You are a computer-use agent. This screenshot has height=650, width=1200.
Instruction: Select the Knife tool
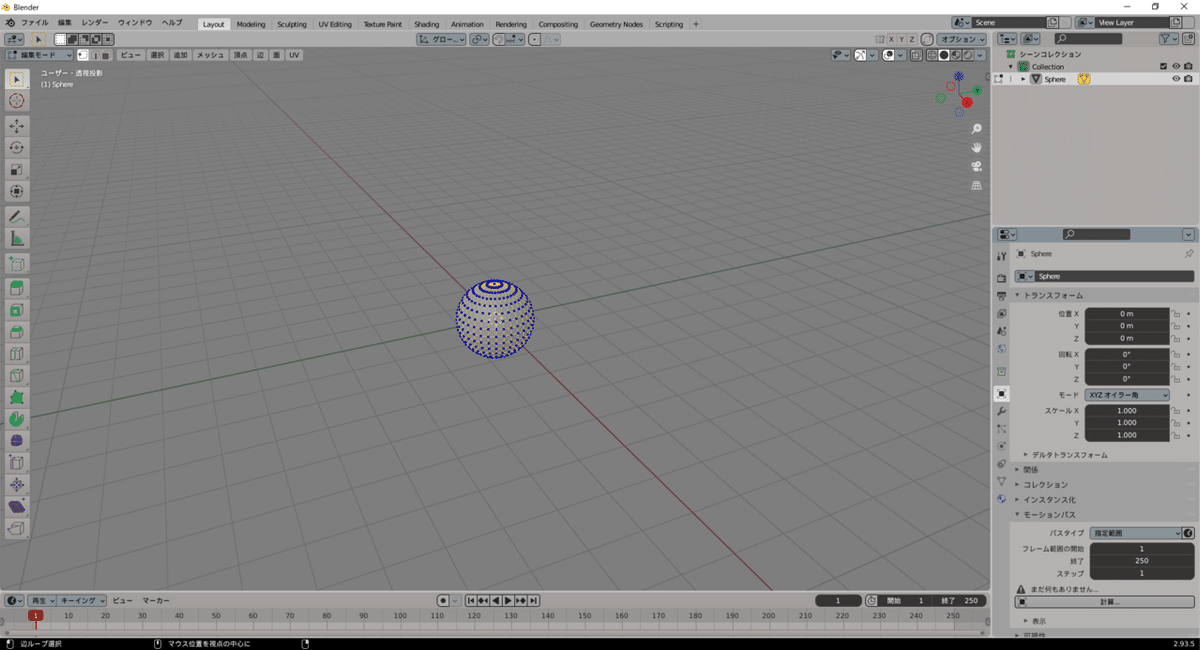[17, 376]
